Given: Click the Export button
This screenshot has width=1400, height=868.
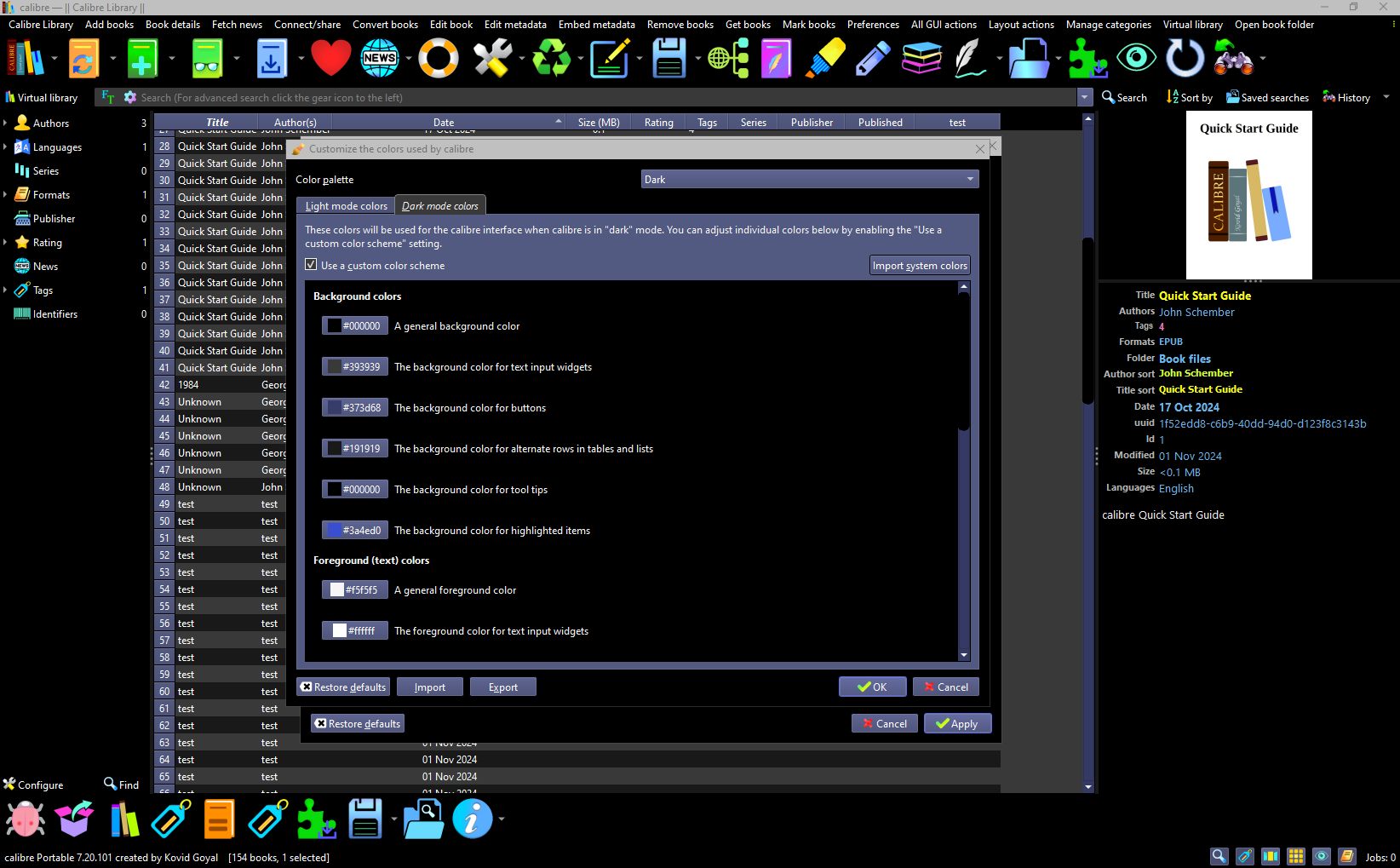Looking at the screenshot, I should click(503, 687).
